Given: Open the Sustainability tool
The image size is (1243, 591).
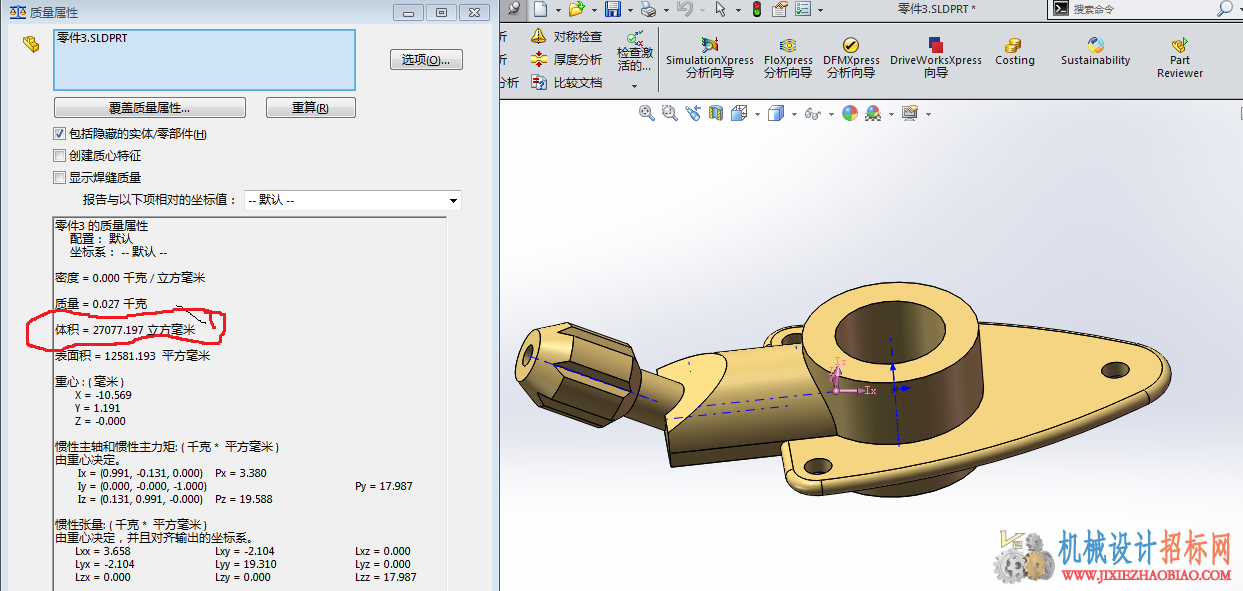Looking at the screenshot, I should coord(1095,52).
